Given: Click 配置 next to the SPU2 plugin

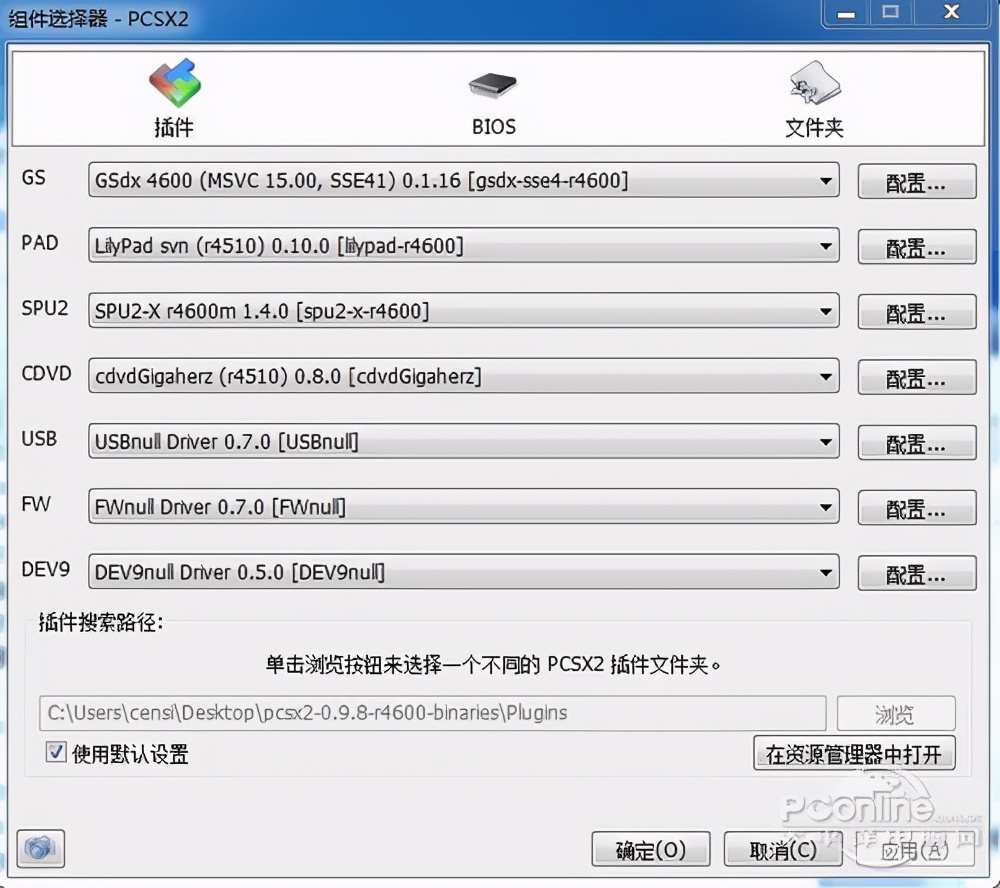Looking at the screenshot, I should (915, 312).
